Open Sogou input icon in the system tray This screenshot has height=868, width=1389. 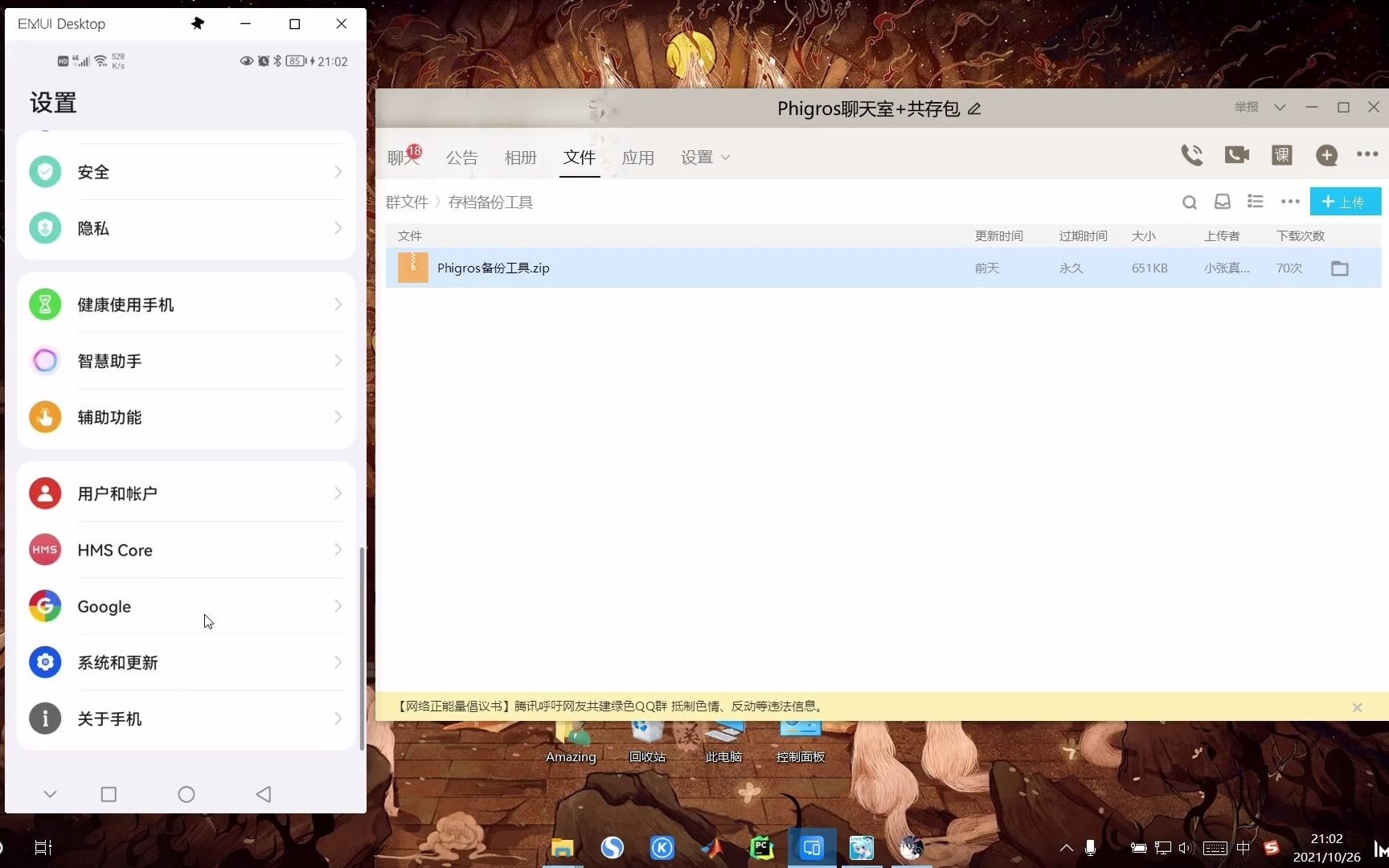pos(1270,848)
